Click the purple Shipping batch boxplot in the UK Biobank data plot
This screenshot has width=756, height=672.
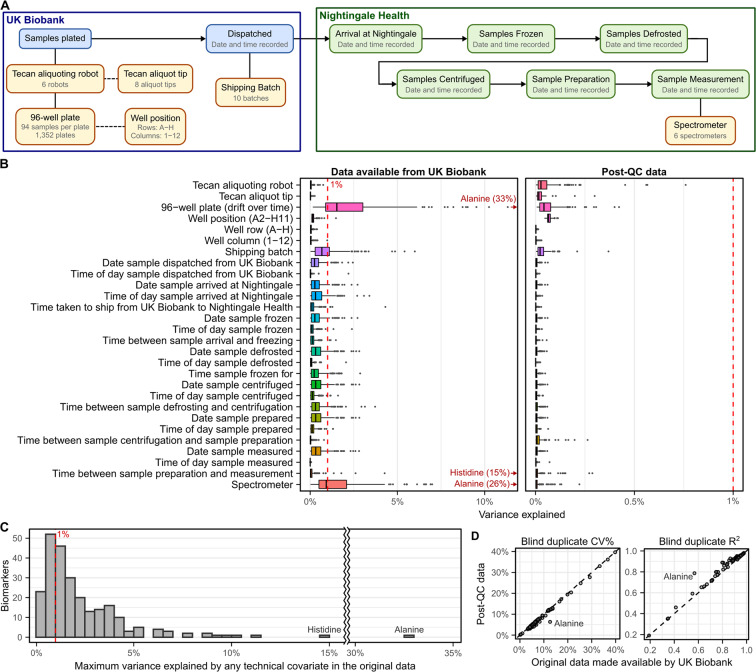tap(322, 252)
